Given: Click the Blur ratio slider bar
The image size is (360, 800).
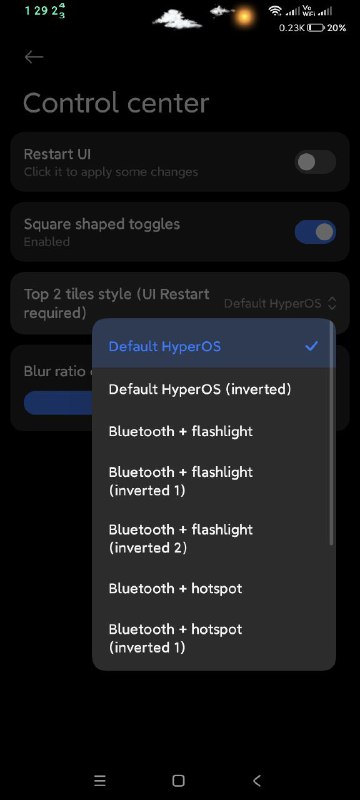Looking at the screenshot, I should [x=58, y=403].
